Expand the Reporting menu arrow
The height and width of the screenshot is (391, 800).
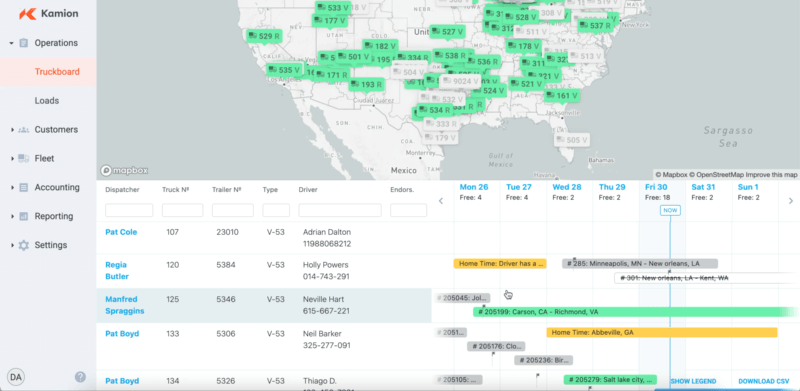(x=11, y=216)
